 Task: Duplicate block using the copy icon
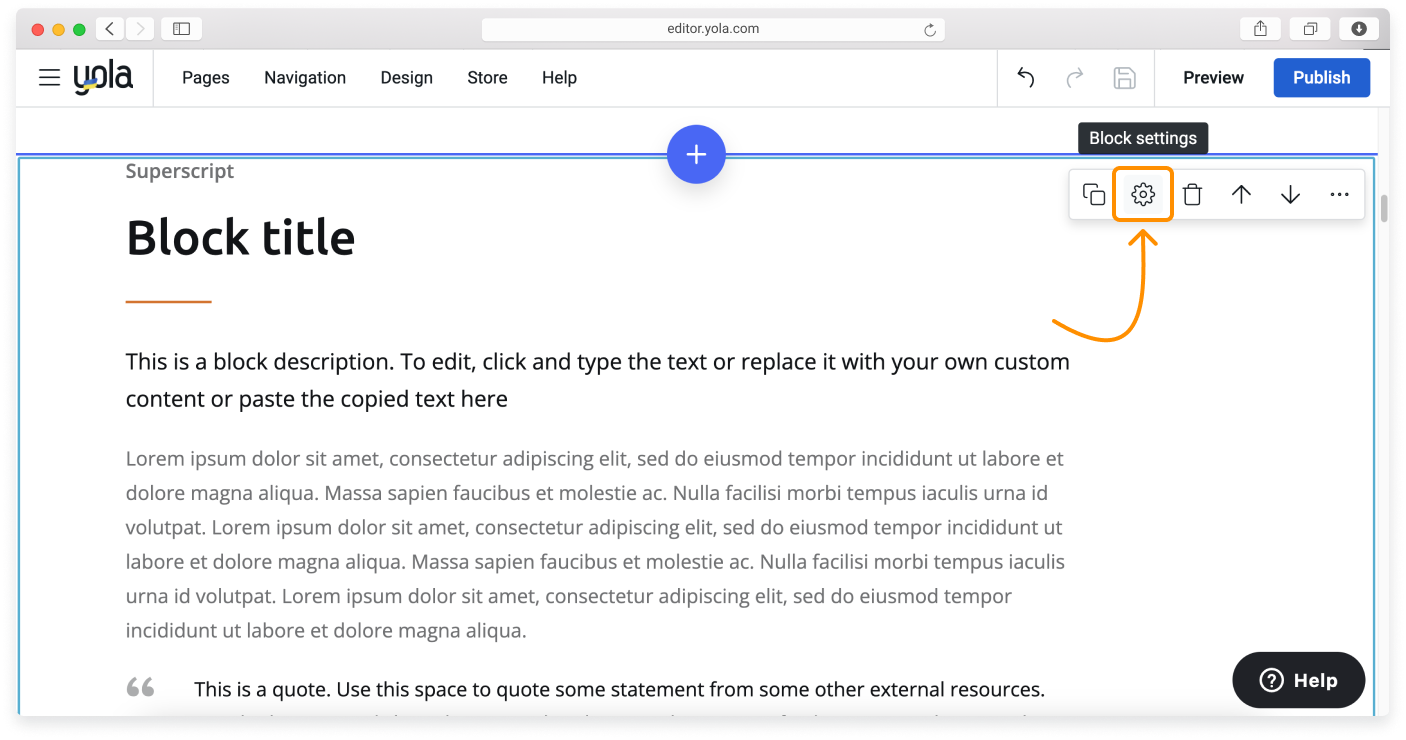1094,195
